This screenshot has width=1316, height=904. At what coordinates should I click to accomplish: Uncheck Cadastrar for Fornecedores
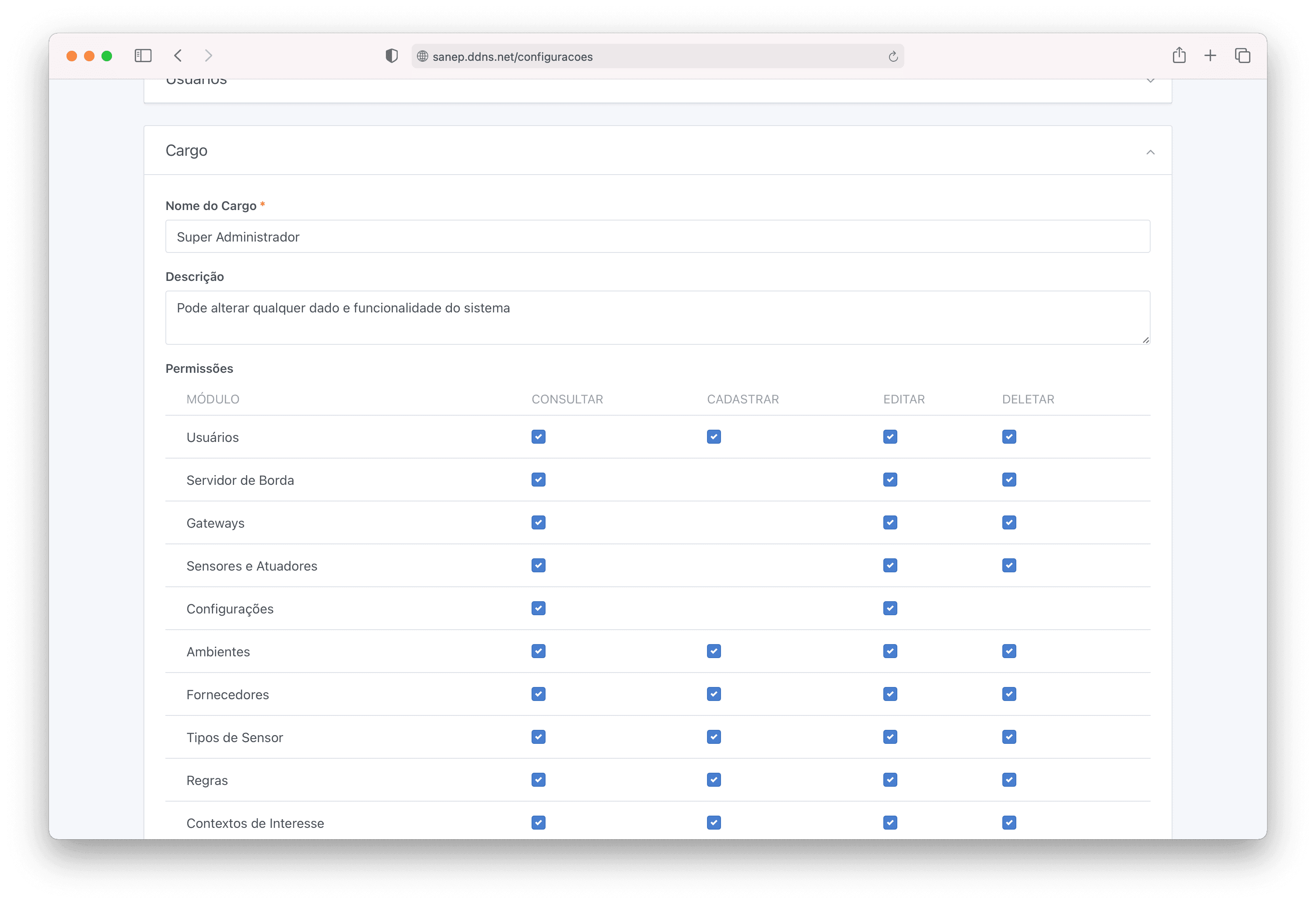coord(714,694)
